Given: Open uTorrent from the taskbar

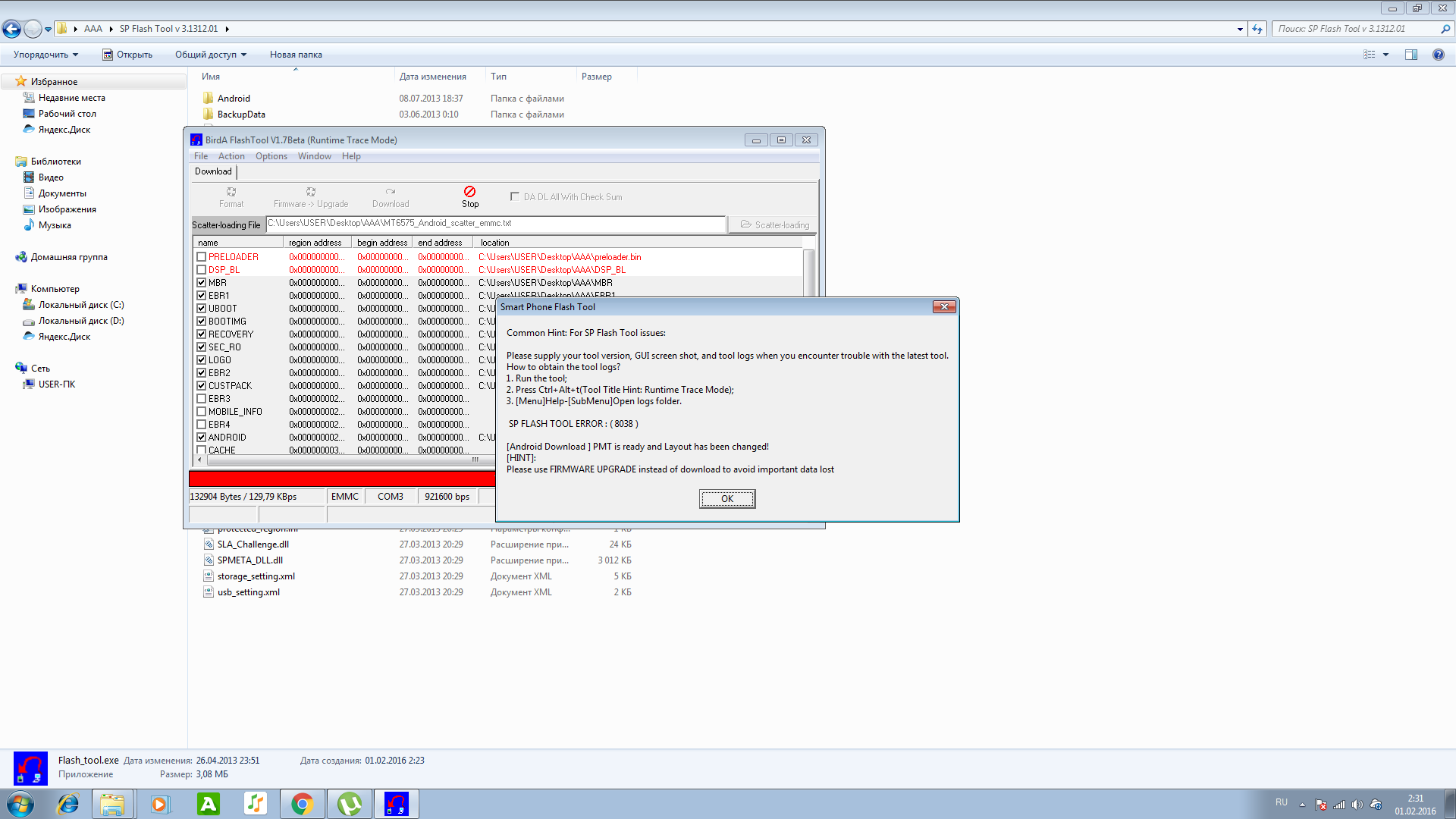Looking at the screenshot, I should point(349,804).
